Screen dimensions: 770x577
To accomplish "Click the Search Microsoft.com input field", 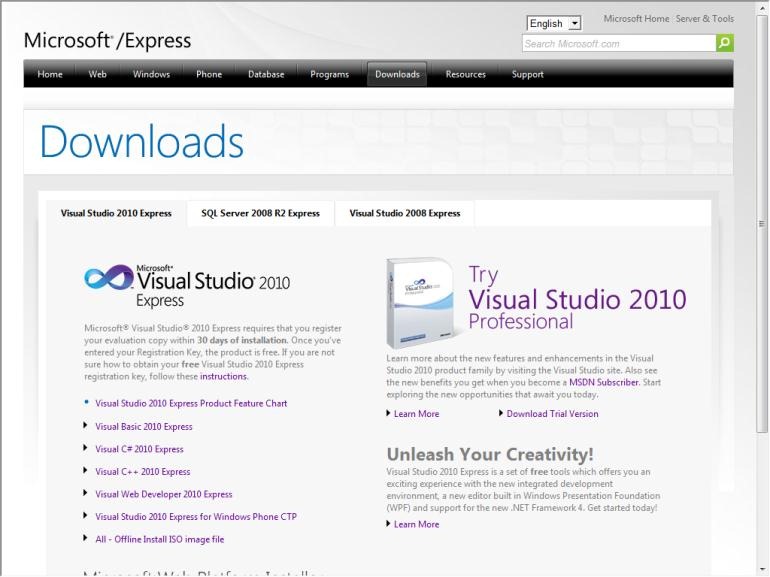I will [x=619, y=43].
